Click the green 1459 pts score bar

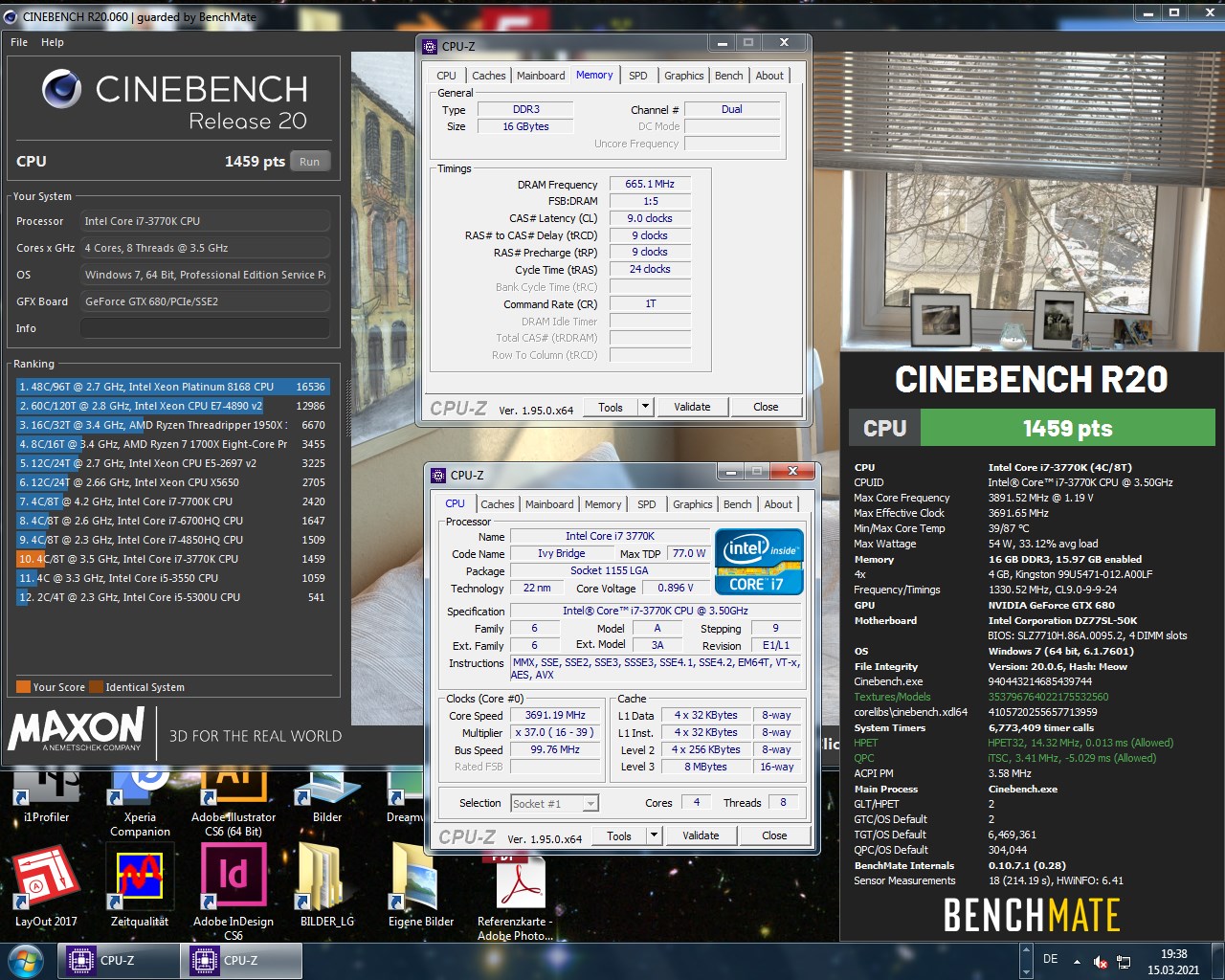(1067, 428)
